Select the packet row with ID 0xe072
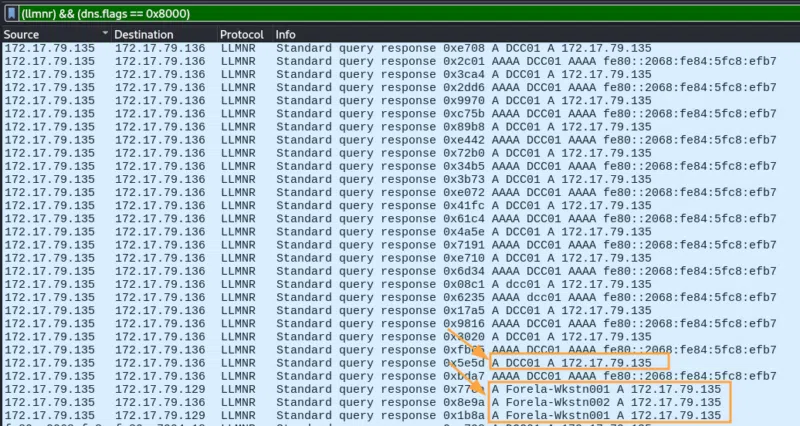The height and width of the screenshot is (426, 800). point(401,192)
